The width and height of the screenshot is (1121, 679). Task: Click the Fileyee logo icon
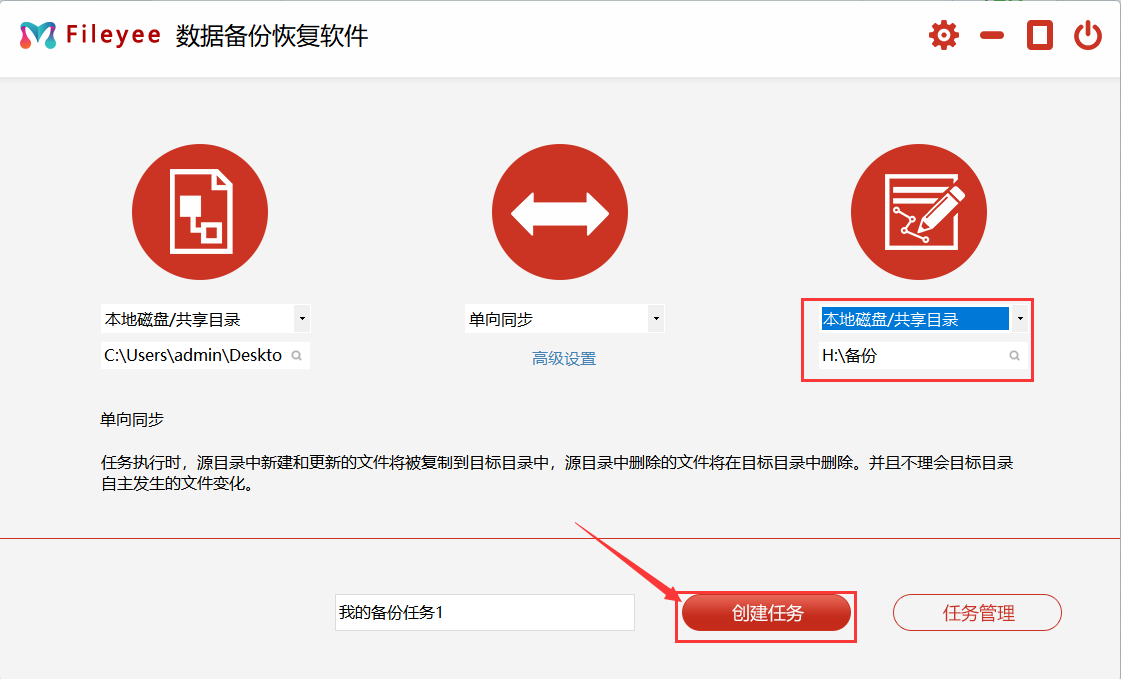point(38,37)
